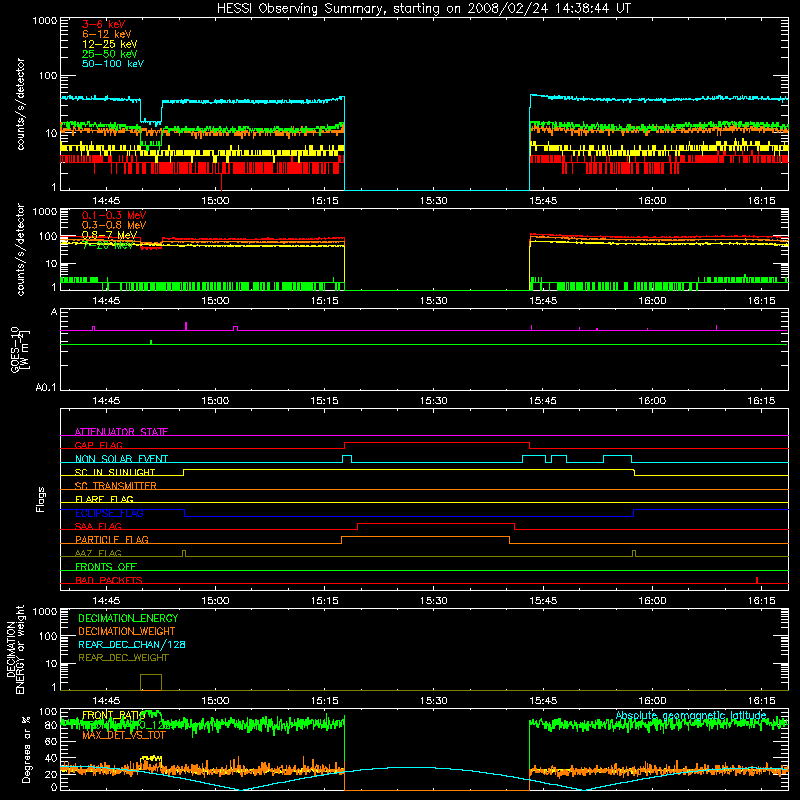Select the NON_SOLAR_EVENT flag label

pyautogui.click(x=121, y=459)
